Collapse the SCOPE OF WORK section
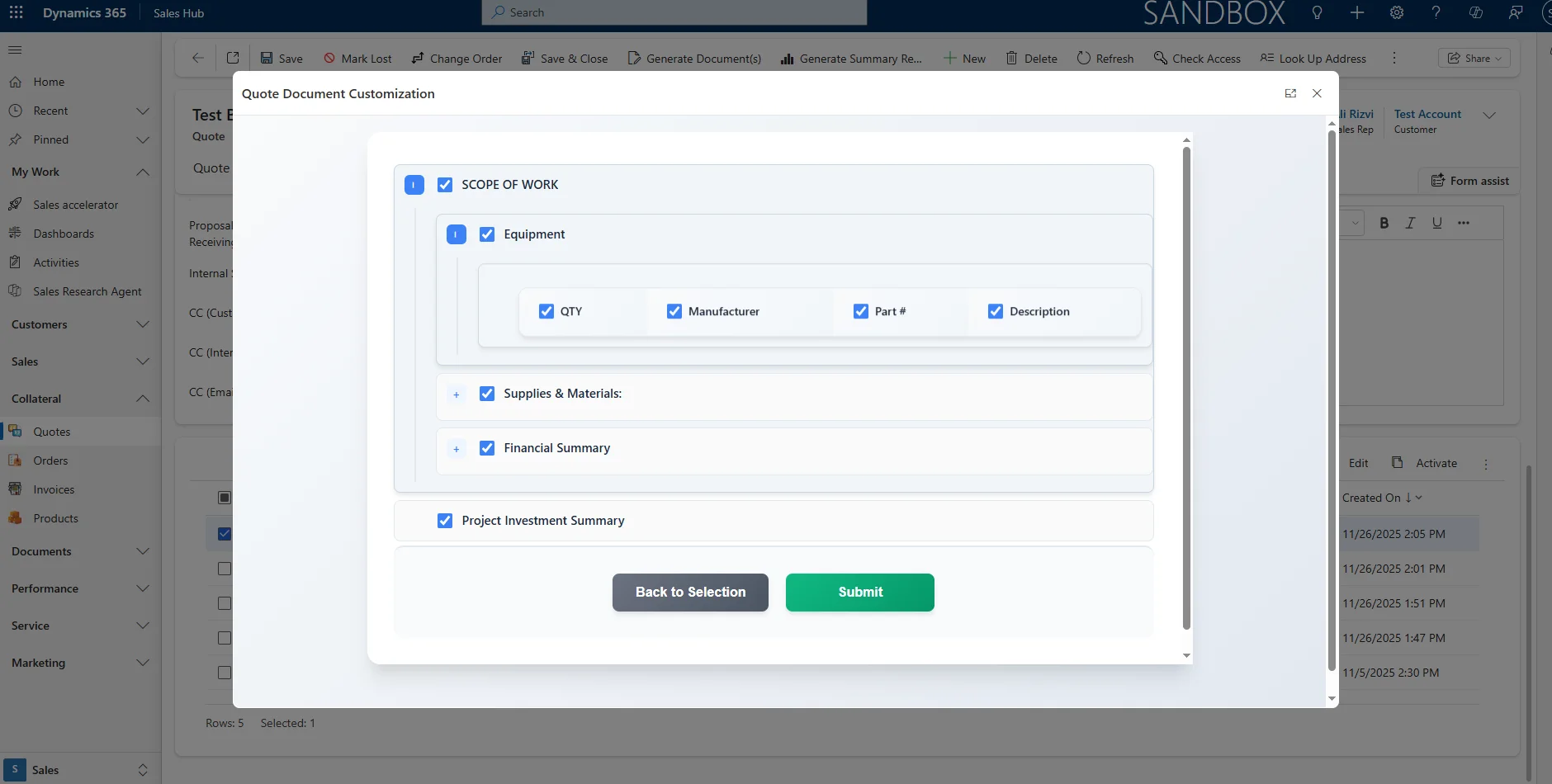This screenshot has width=1552, height=784. 414,185
